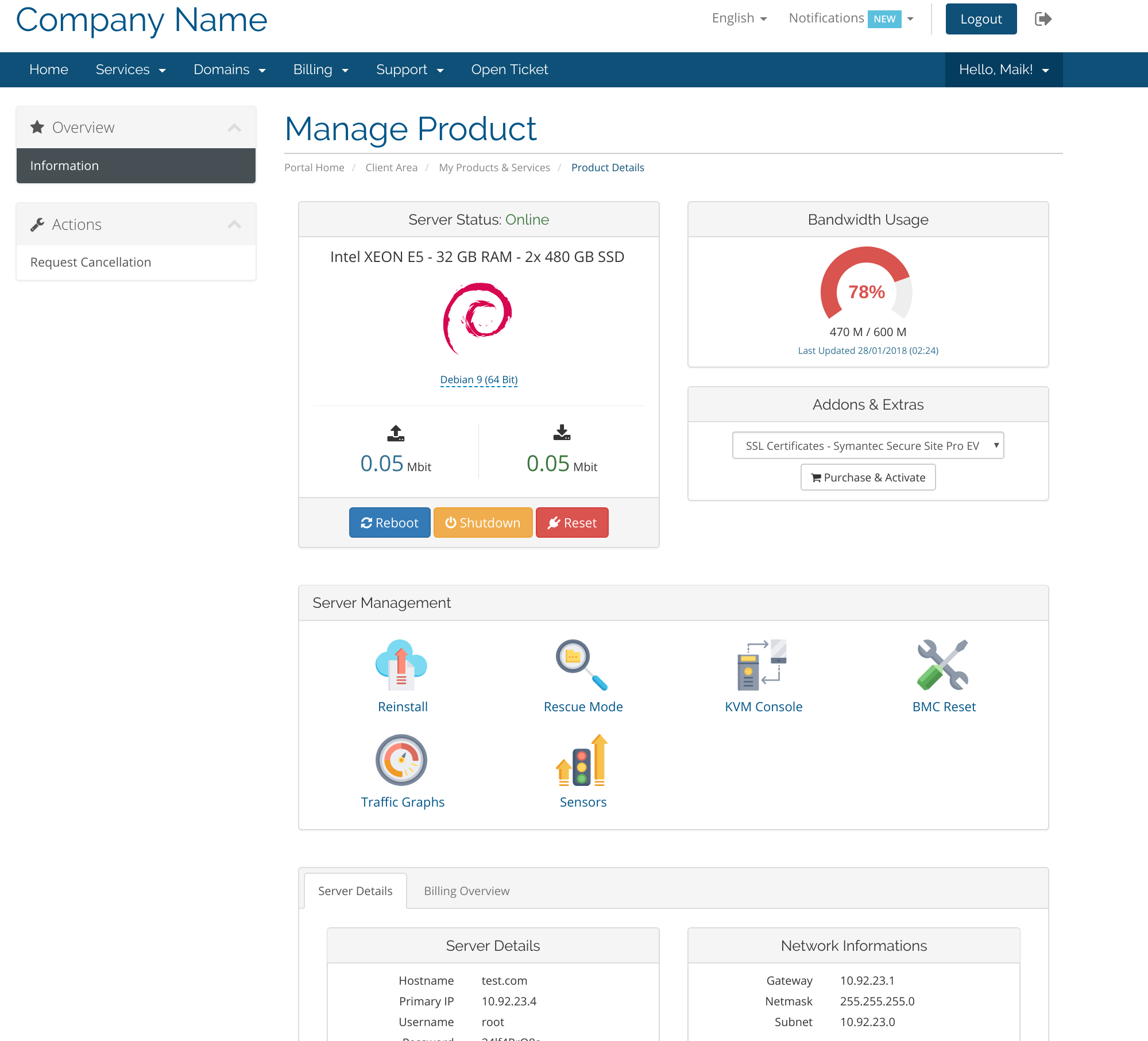Open the Traffic Graphs gauge icon
Image resolution: width=1148 pixels, height=1041 pixels.
(401, 760)
